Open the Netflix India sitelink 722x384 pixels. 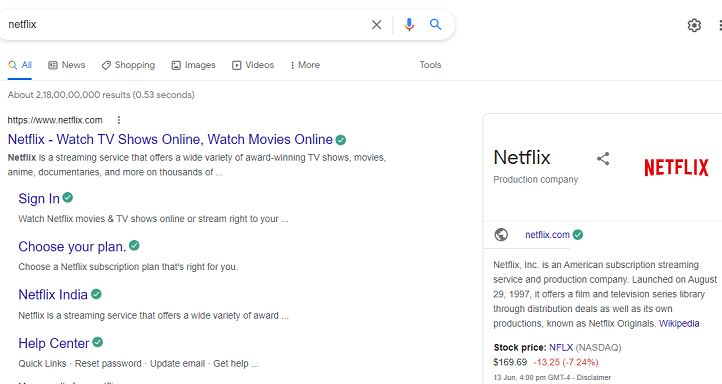(53, 295)
